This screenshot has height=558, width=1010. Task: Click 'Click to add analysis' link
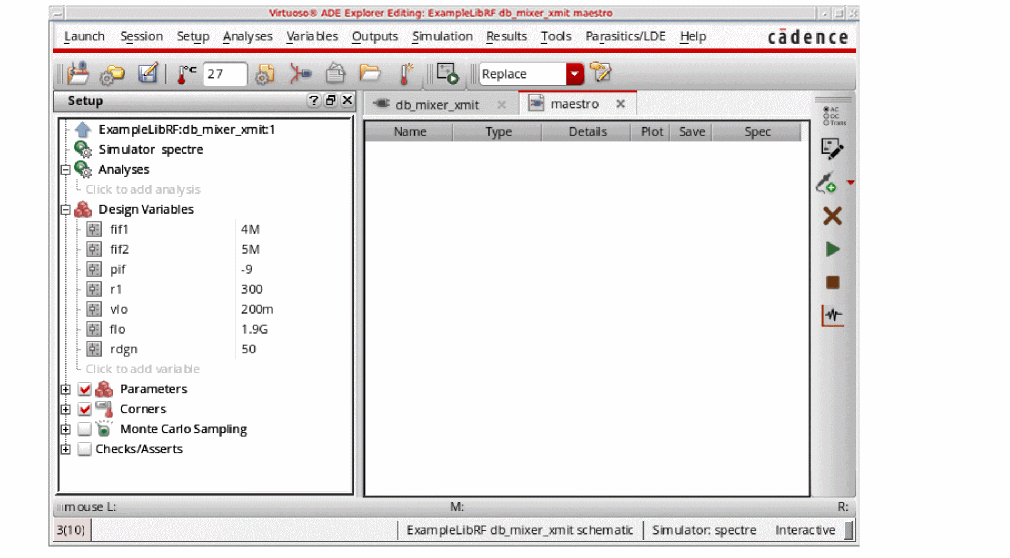(142, 189)
